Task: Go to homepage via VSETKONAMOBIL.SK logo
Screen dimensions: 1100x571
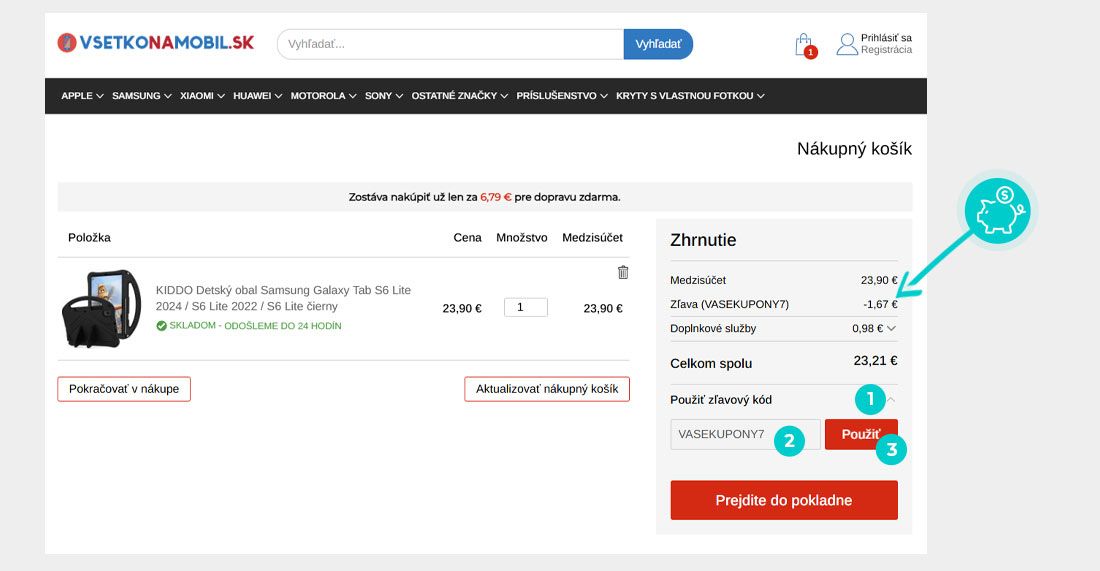Action: pos(156,43)
